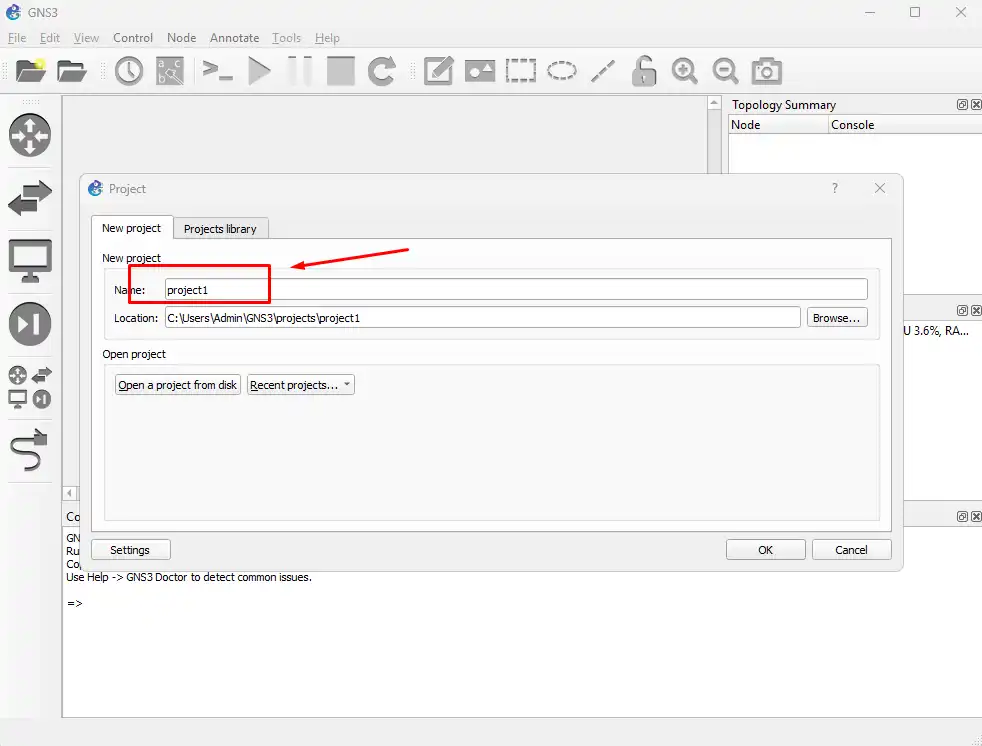Select the Insert a picture icon
Viewport: 982px width, 746px height.
480,71
